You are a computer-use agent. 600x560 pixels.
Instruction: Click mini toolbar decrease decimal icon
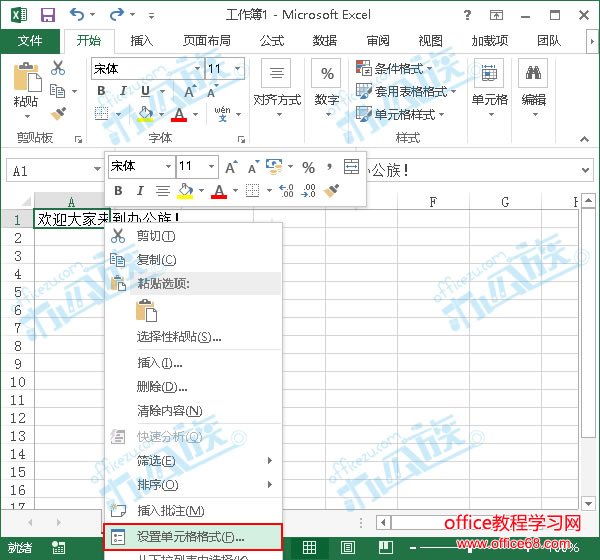pyautogui.click(x=308, y=190)
